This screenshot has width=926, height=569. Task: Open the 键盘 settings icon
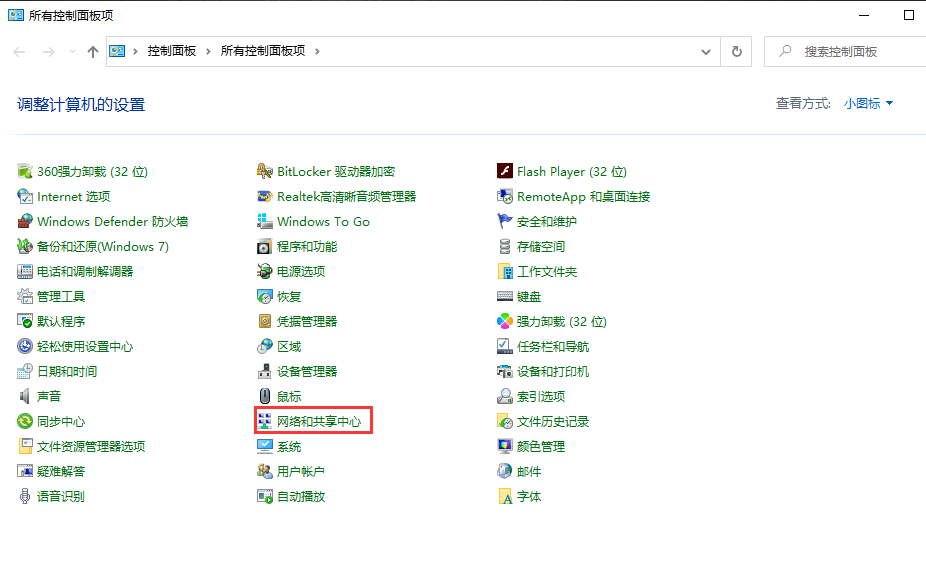(x=505, y=297)
